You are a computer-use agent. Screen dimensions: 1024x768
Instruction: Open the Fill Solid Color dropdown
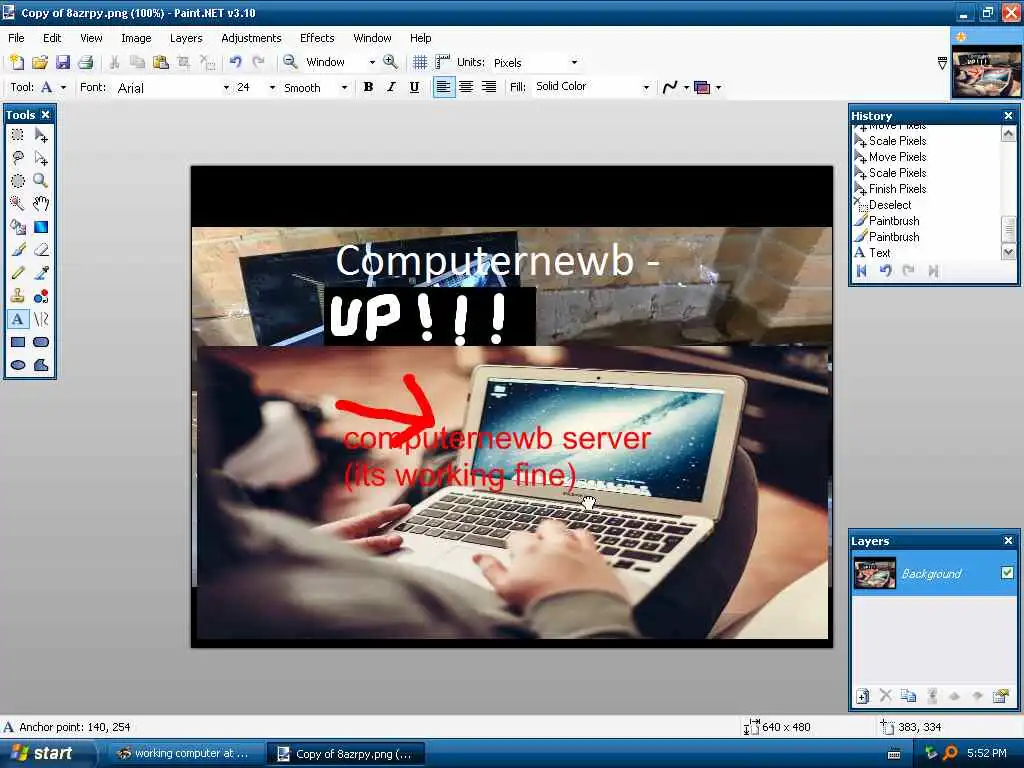[646, 87]
